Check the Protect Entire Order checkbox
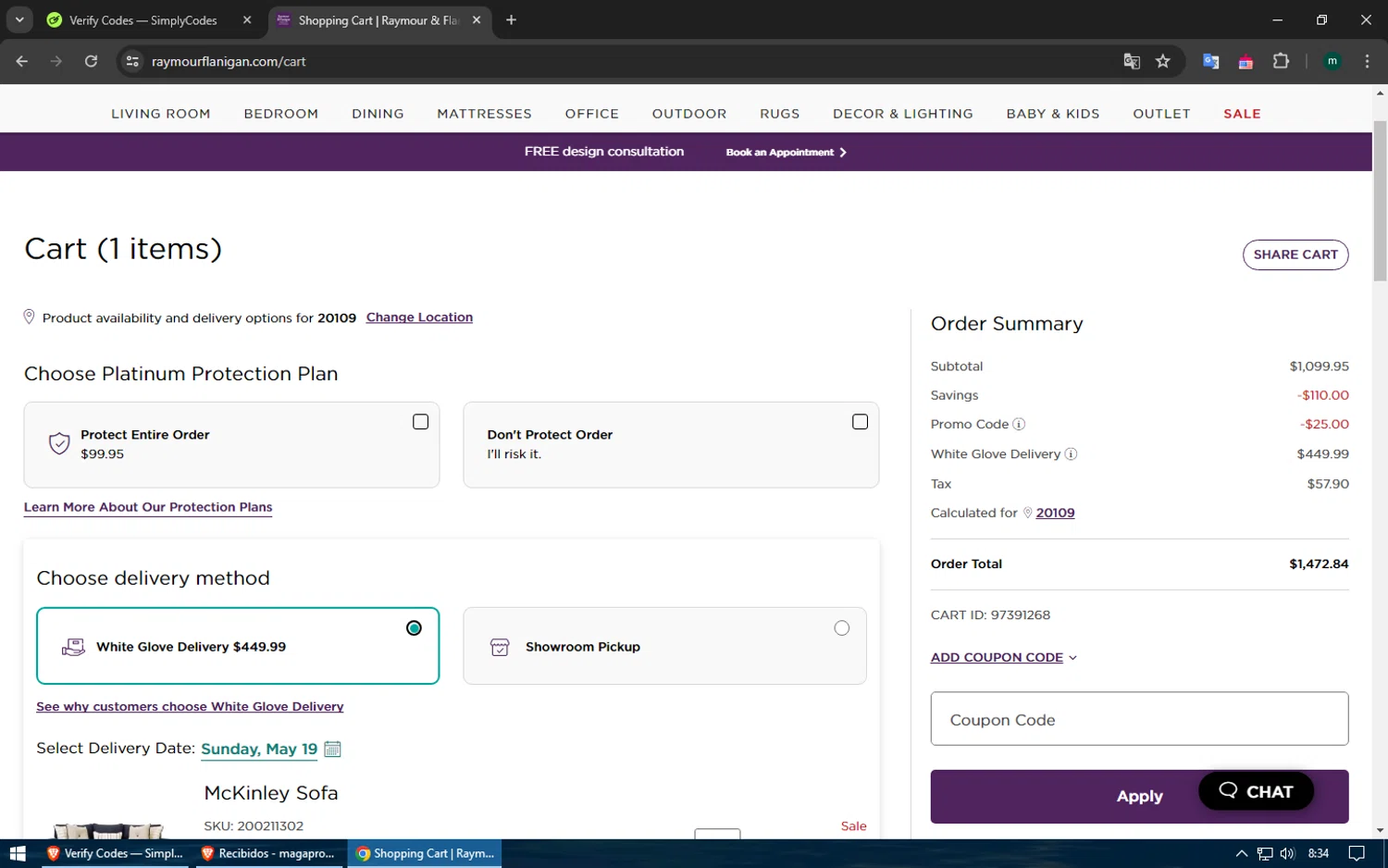Image resolution: width=1388 pixels, height=868 pixels. (x=420, y=422)
